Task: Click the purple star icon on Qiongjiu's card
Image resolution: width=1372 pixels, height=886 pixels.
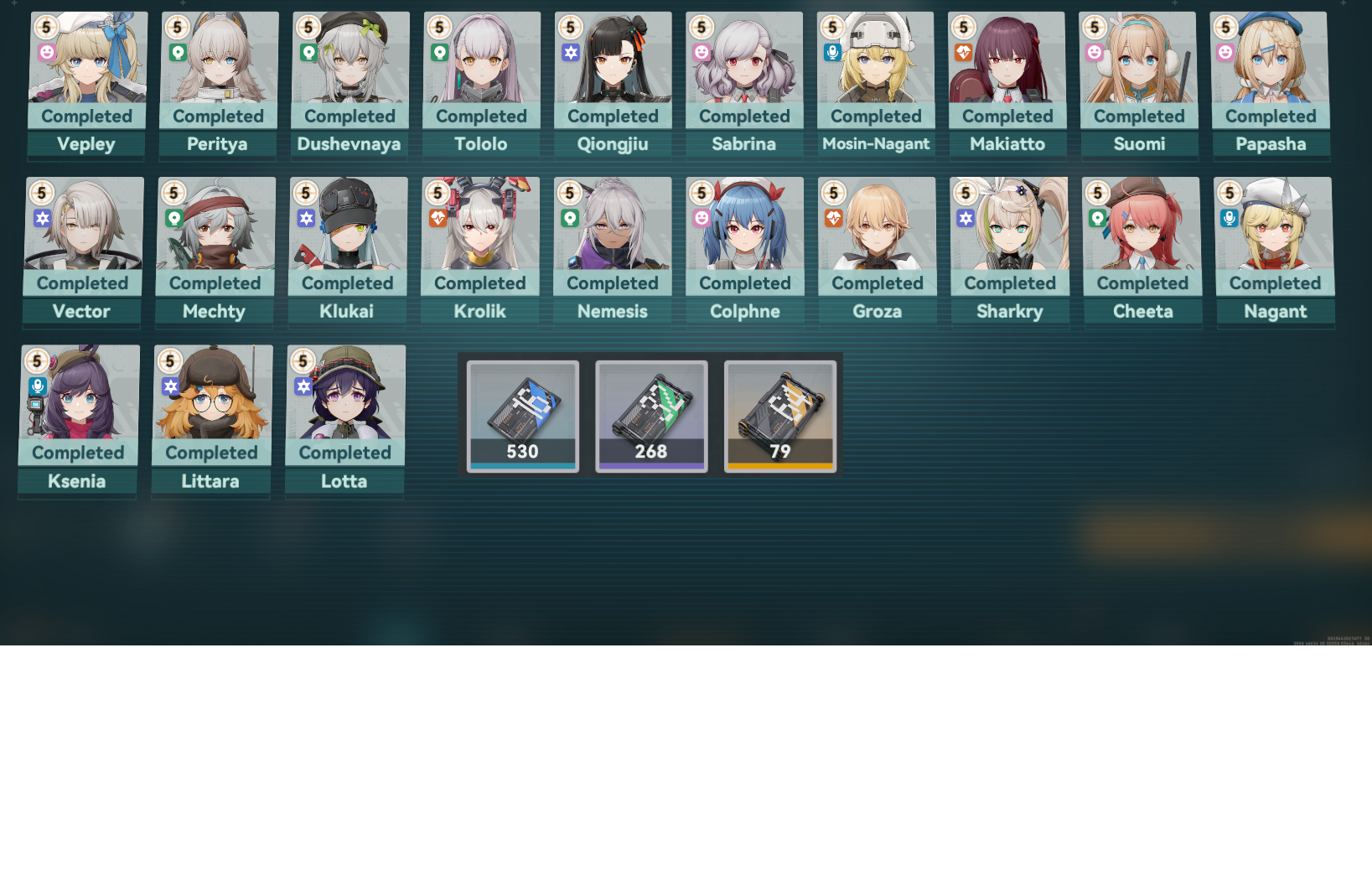Action: point(571,53)
